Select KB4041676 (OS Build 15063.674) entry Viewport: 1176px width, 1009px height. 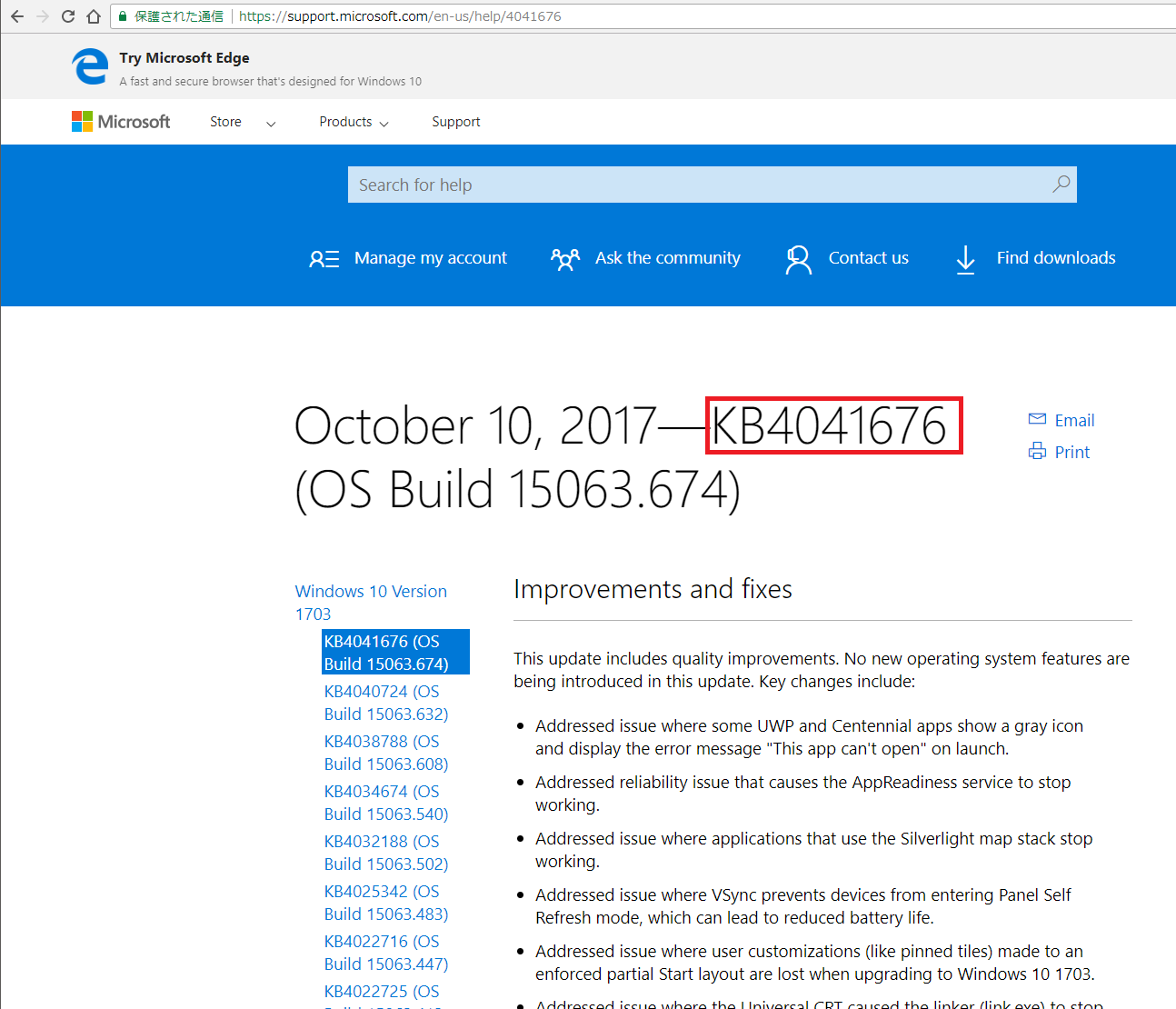[395, 652]
